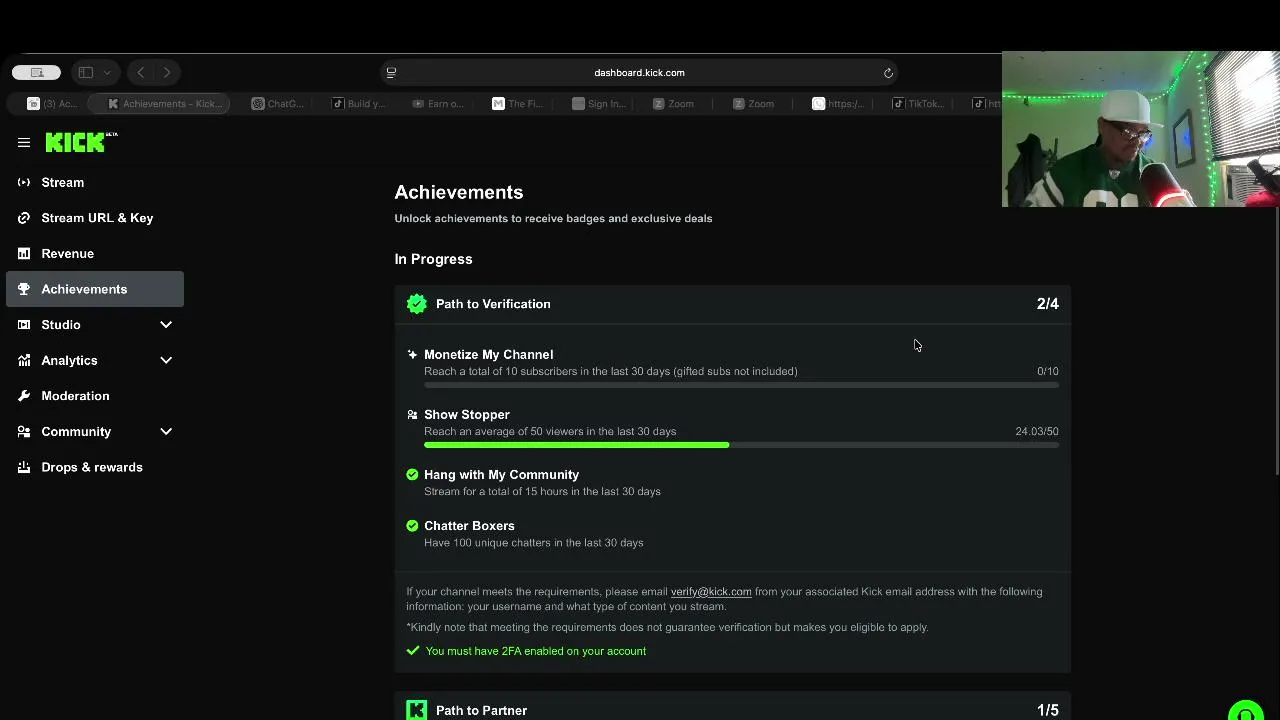Click the Show Stopper progress bar
1280x720 pixels.
(x=741, y=445)
